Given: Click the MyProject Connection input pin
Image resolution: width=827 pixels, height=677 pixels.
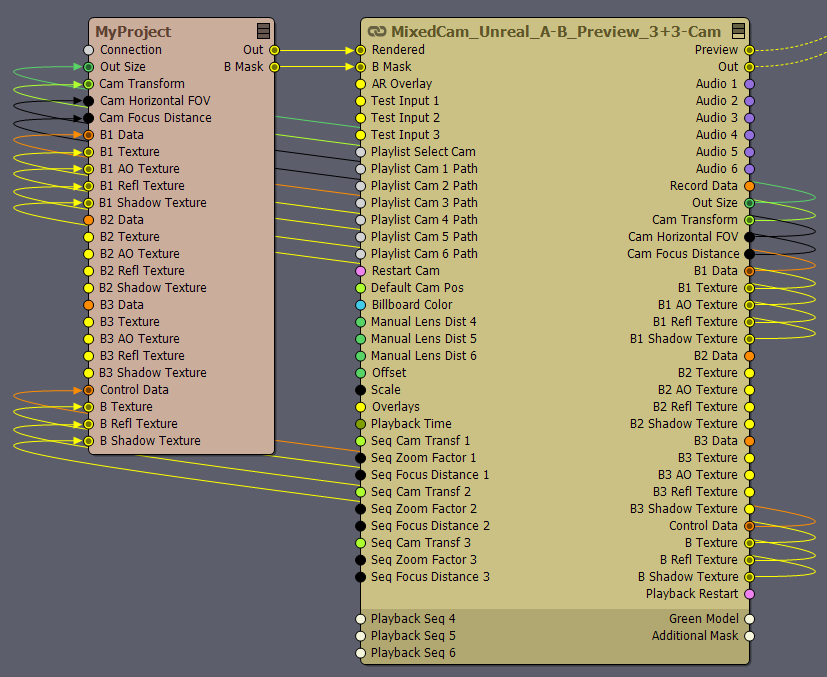Looking at the screenshot, I should pos(89,50).
